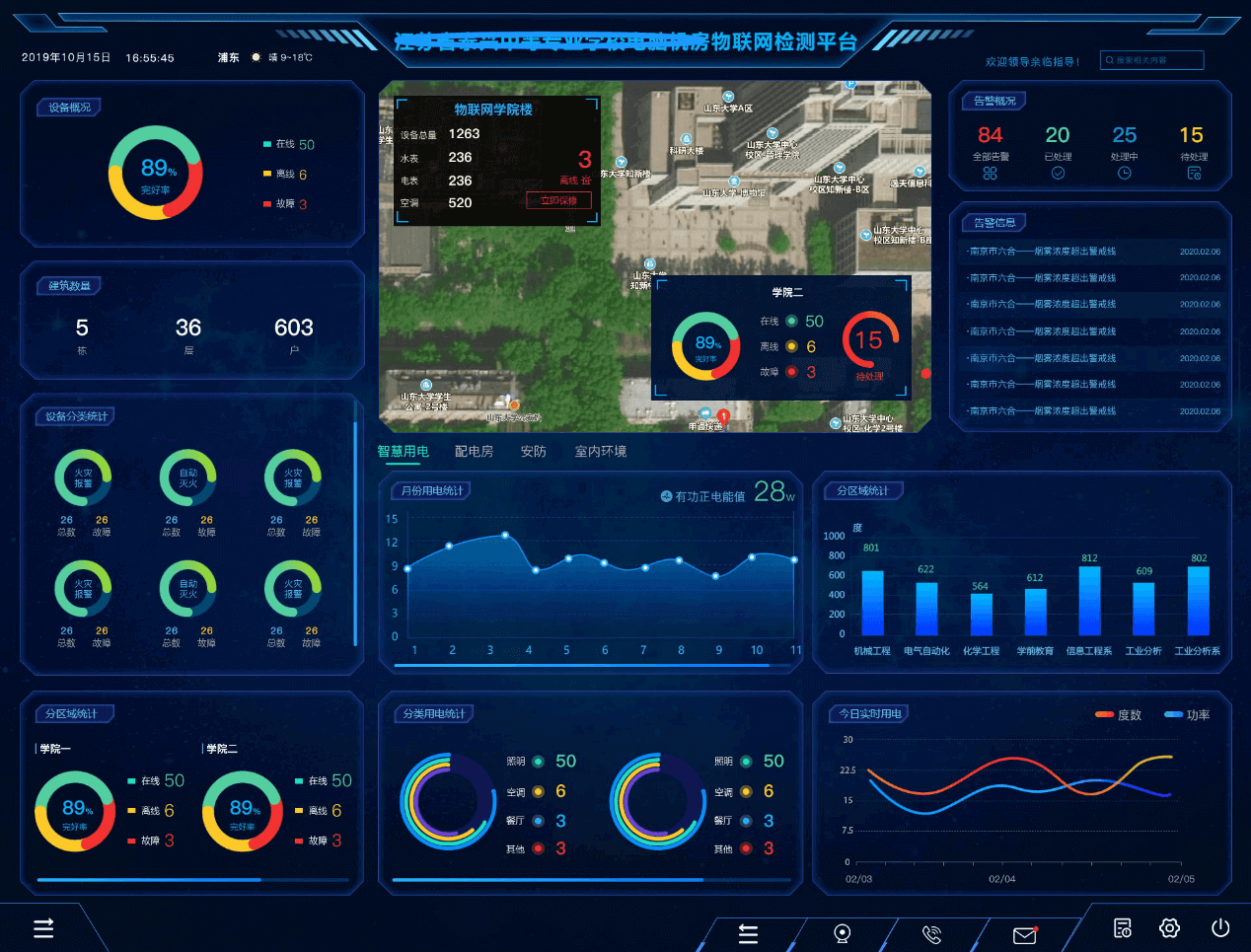This screenshot has height=952, width=1251.
Task: Select the 室内环境 tab
Action: [x=600, y=452]
